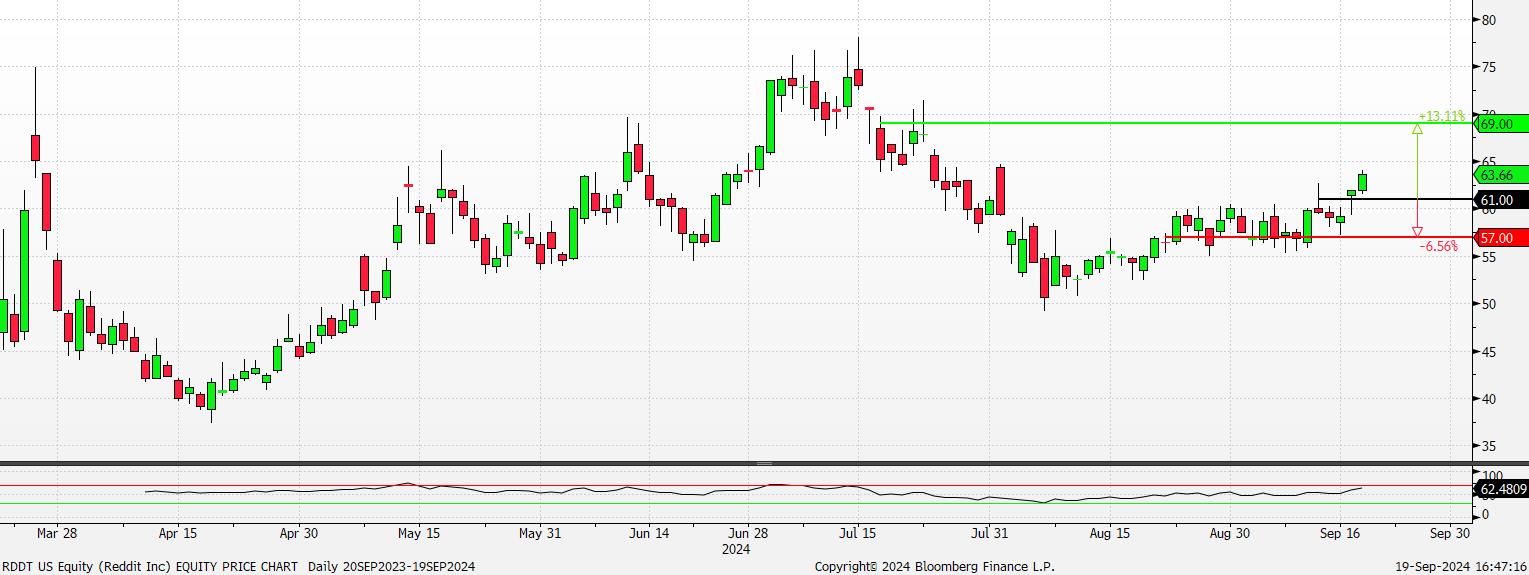
Task: Click the Jul 15 date axis label
Action: coord(857,533)
